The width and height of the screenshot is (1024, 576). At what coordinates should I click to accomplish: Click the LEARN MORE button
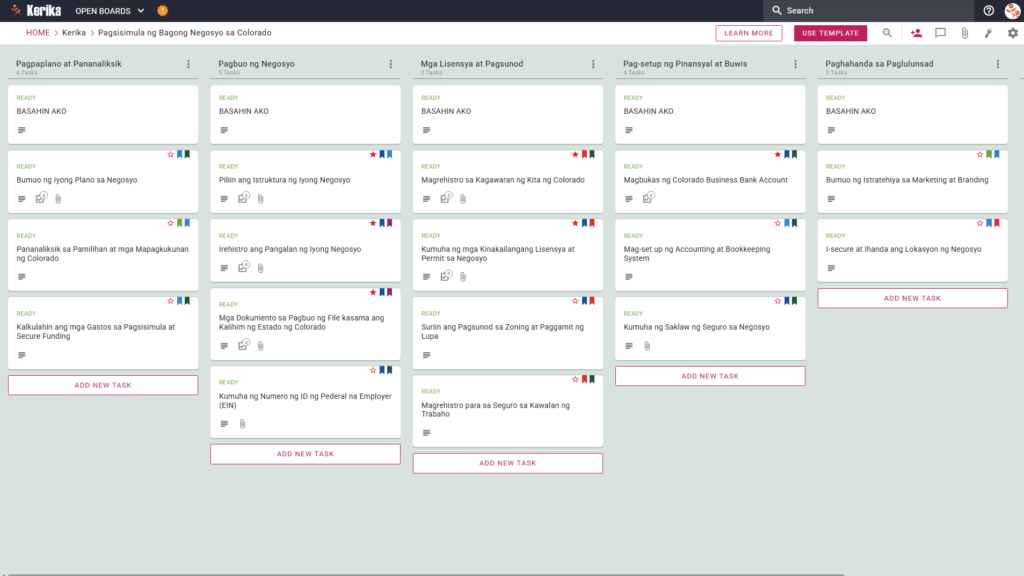click(x=748, y=33)
